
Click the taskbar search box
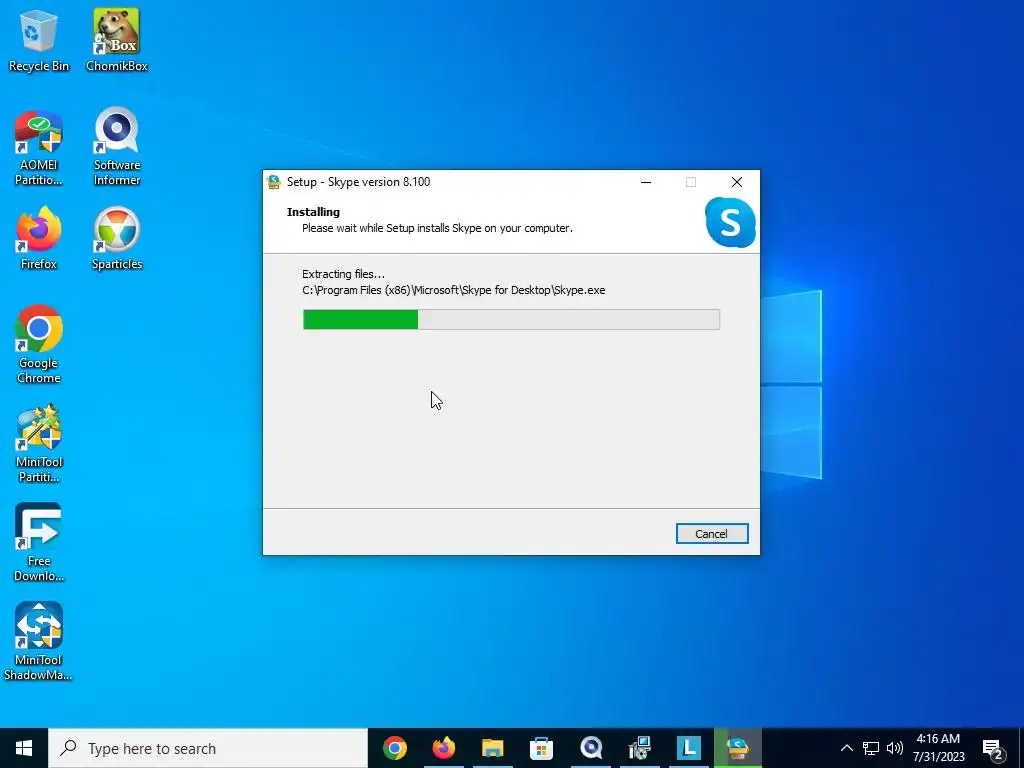tap(208, 748)
